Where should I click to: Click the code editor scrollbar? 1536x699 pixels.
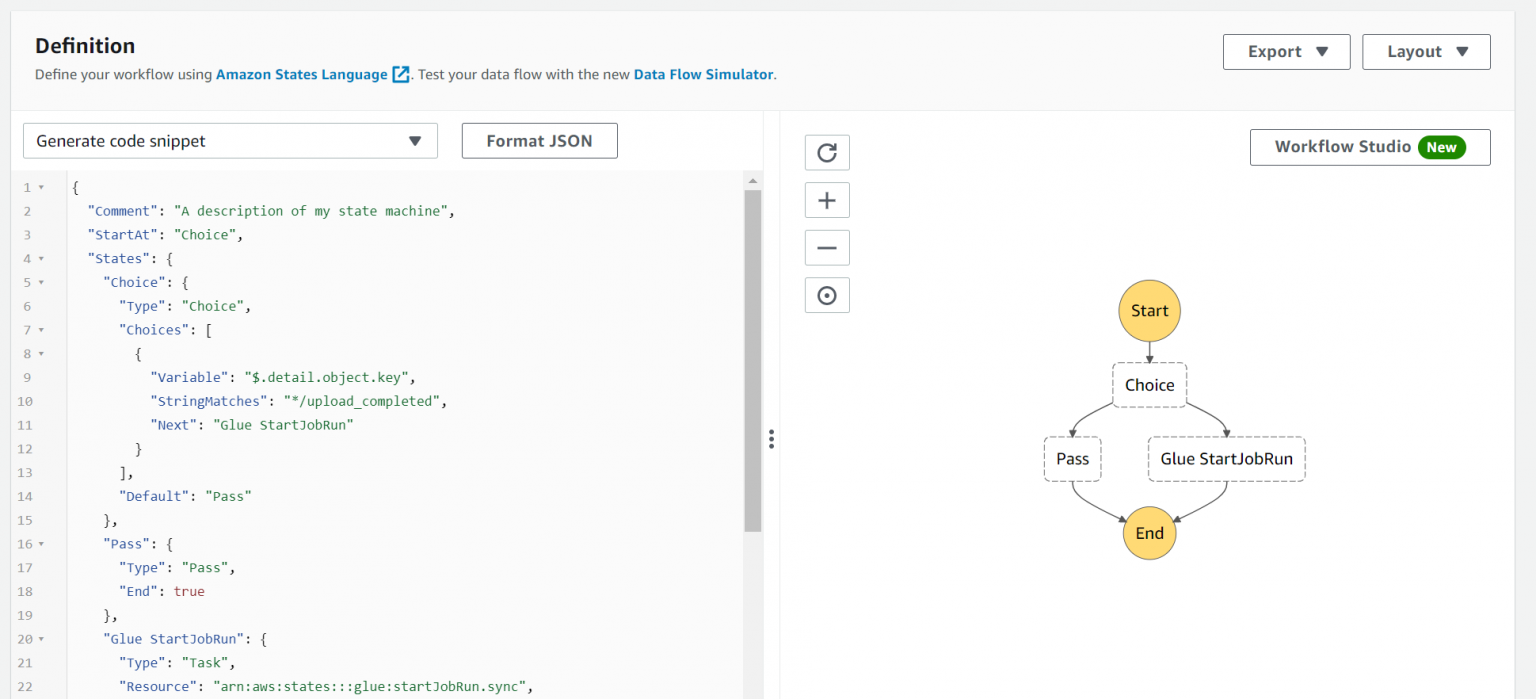tap(753, 350)
